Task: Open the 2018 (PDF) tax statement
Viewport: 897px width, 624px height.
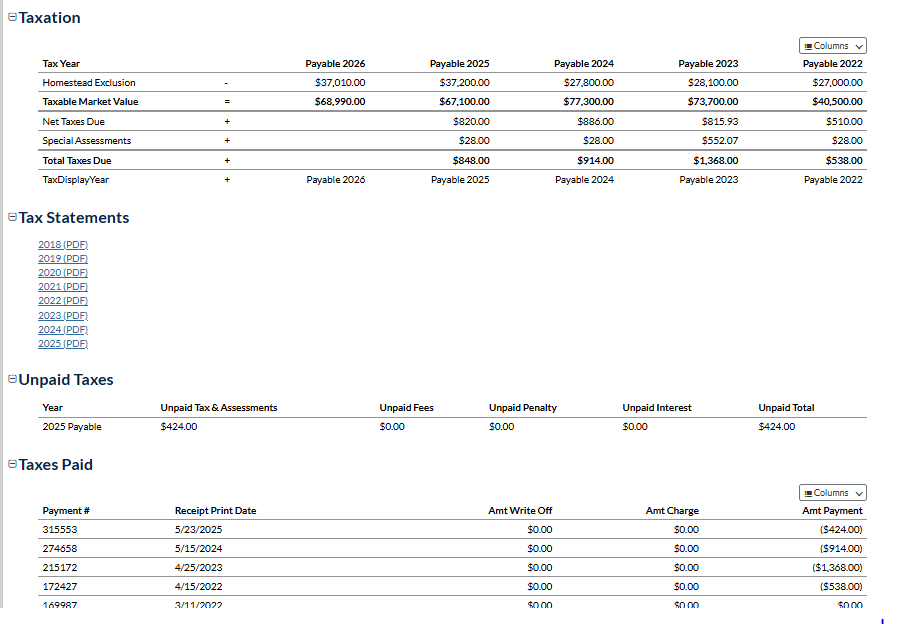Action: pos(63,244)
